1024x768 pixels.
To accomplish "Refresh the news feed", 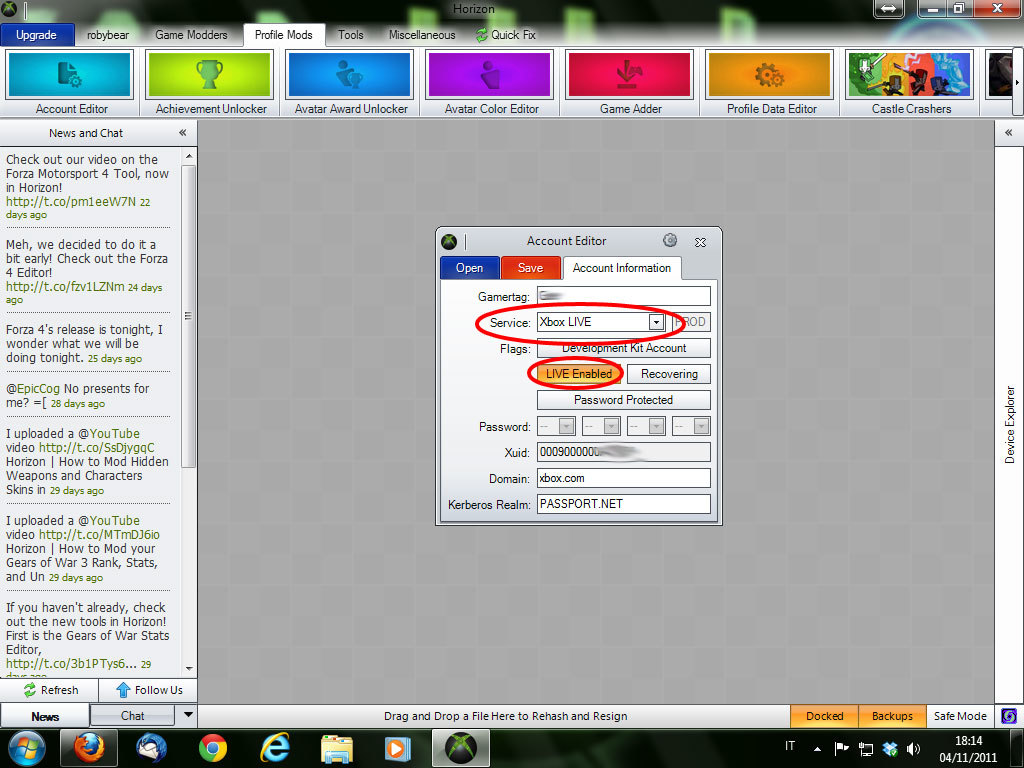I will coord(50,690).
